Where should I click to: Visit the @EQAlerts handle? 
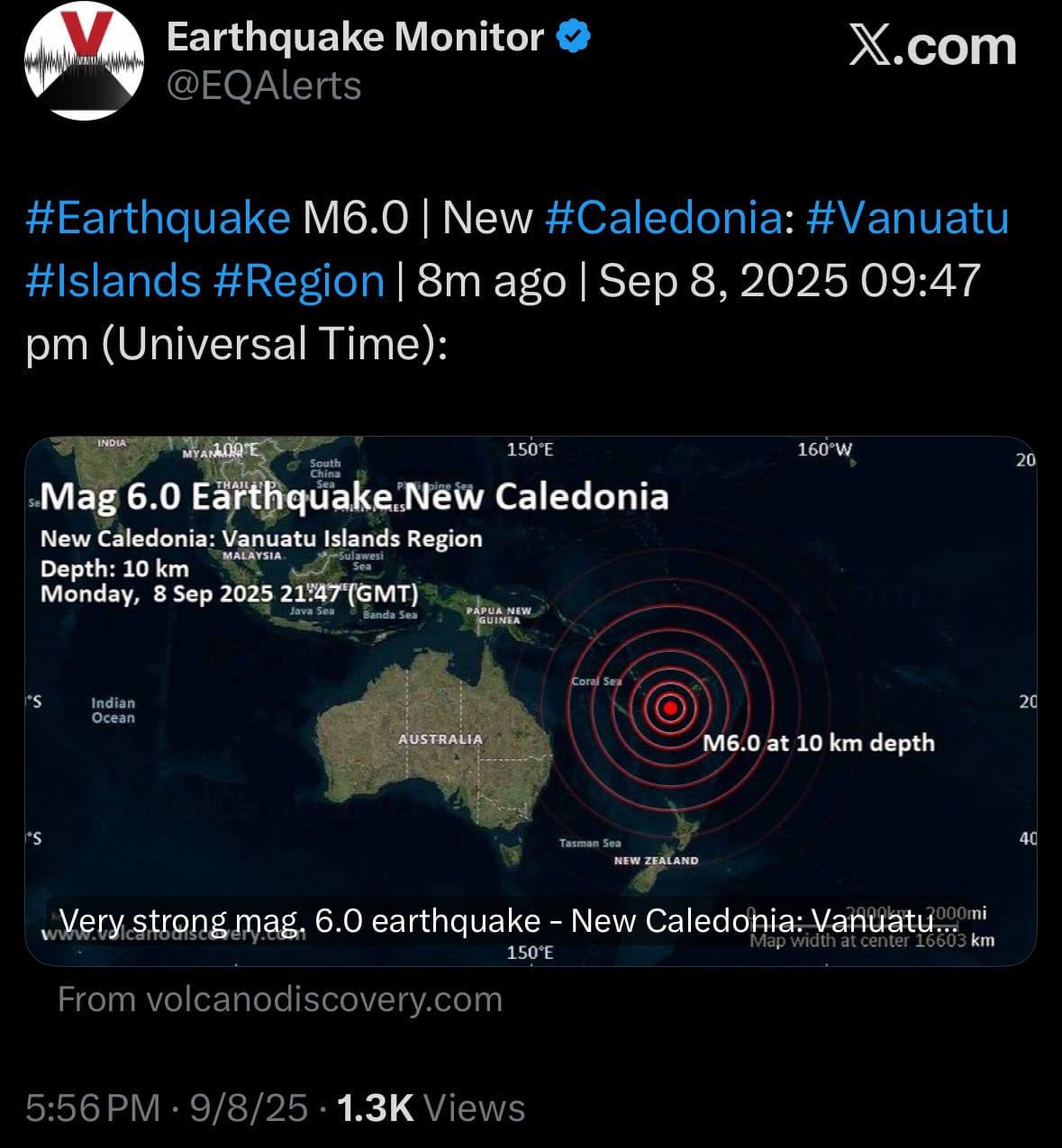tap(264, 86)
